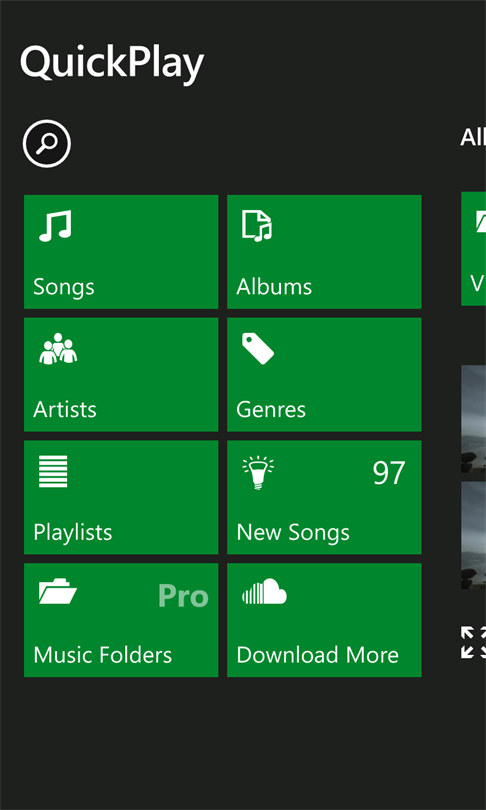Click the SoundCloud cloud icon
The width and height of the screenshot is (486, 810).
click(264, 592)
